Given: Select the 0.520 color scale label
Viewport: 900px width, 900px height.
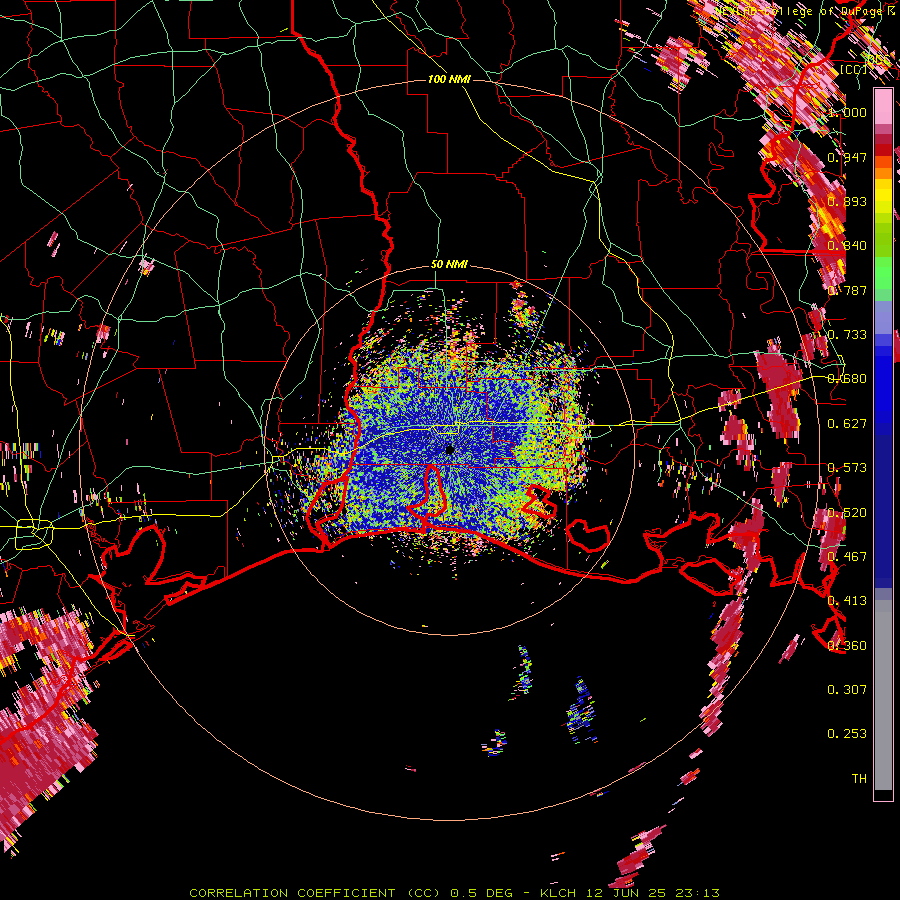Looking at the screenshot, I should [847, 513].
